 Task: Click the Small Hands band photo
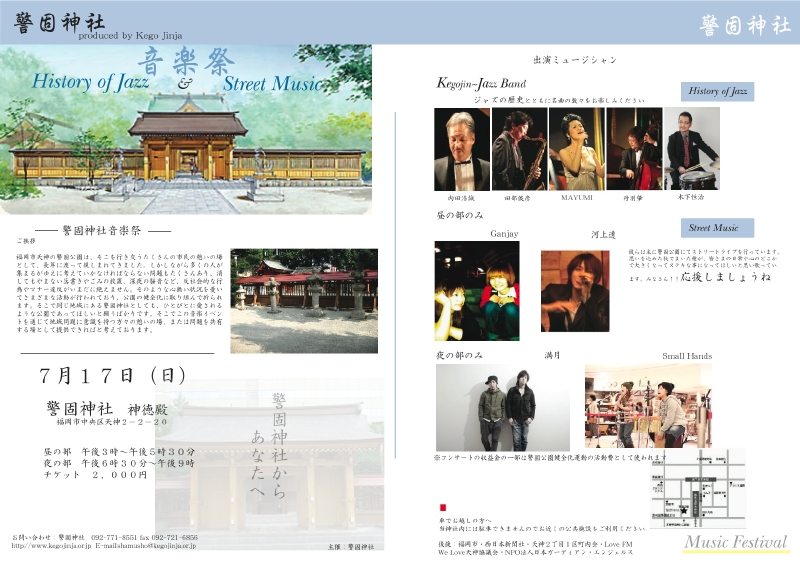pos(648,406)
